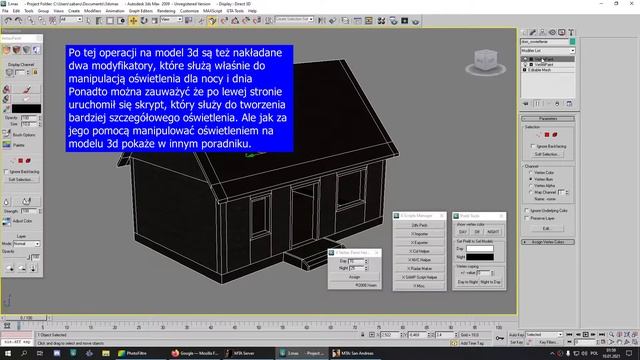The width and height of the screenshot is (640, 360).
Task: Toggle lightbulb of top VertexPaint modifier
Action: pyautogui.click(x=525, y=59)
